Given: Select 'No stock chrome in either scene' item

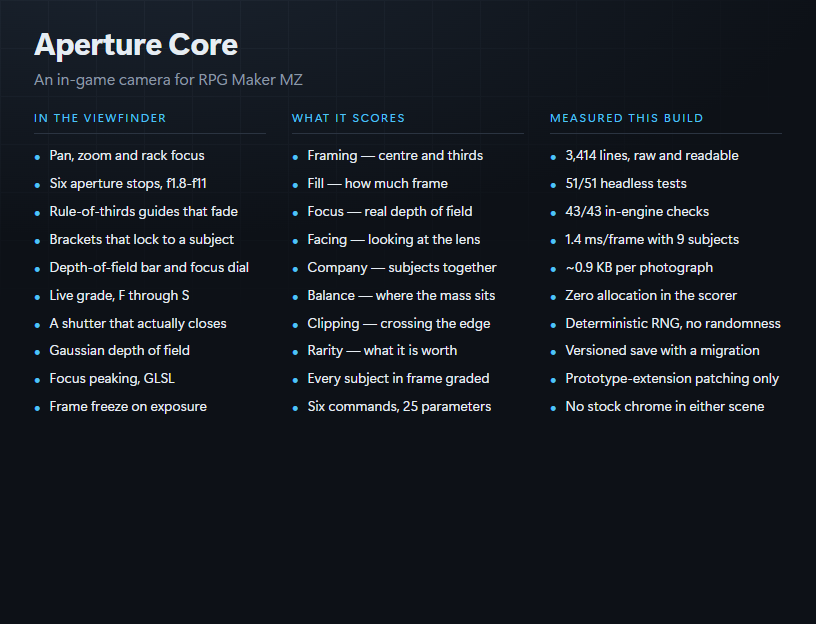Looking at the screenshot, I should point(665,406).
